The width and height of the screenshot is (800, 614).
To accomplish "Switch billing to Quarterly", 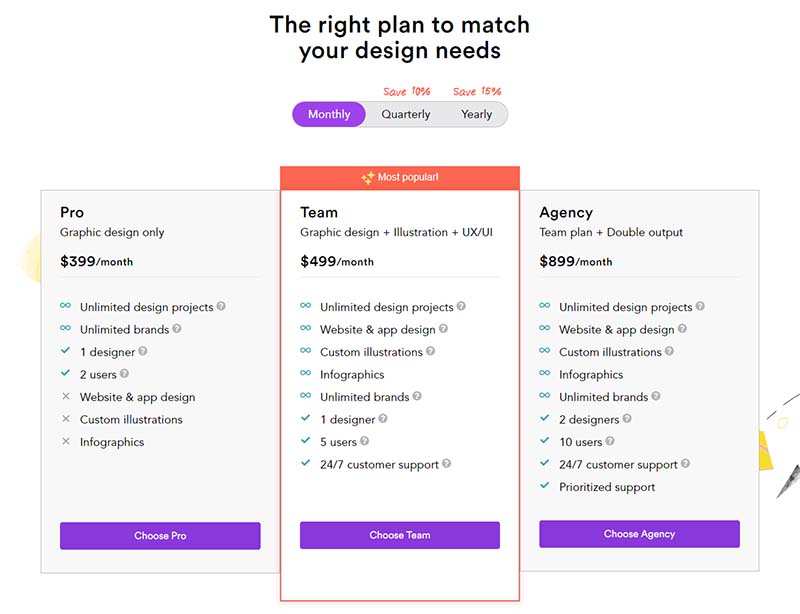I will click(x=406, y=114).
